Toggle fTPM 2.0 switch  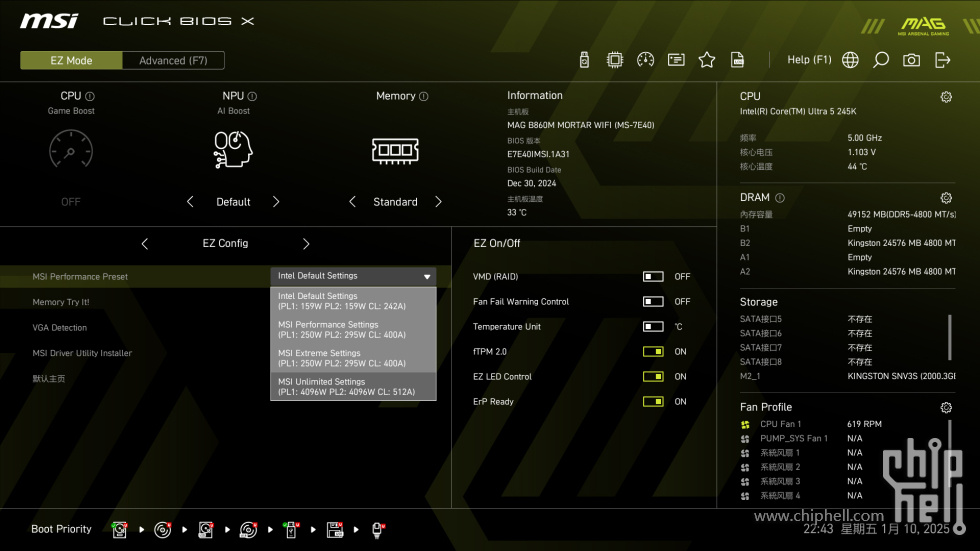tap(653, 352)
